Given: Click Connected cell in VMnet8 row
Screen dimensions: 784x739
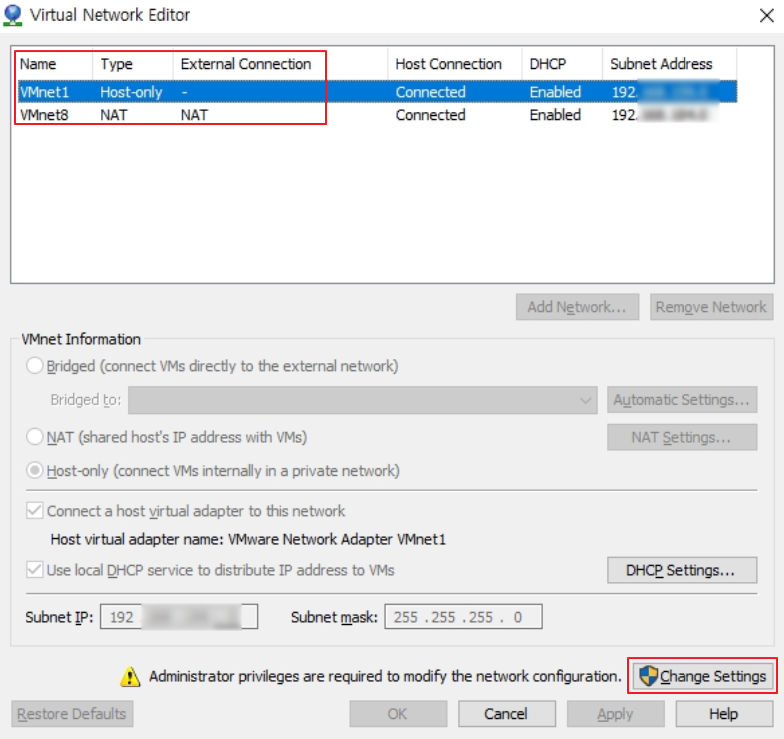Looking at the screenshot, I should click(430, 115).
